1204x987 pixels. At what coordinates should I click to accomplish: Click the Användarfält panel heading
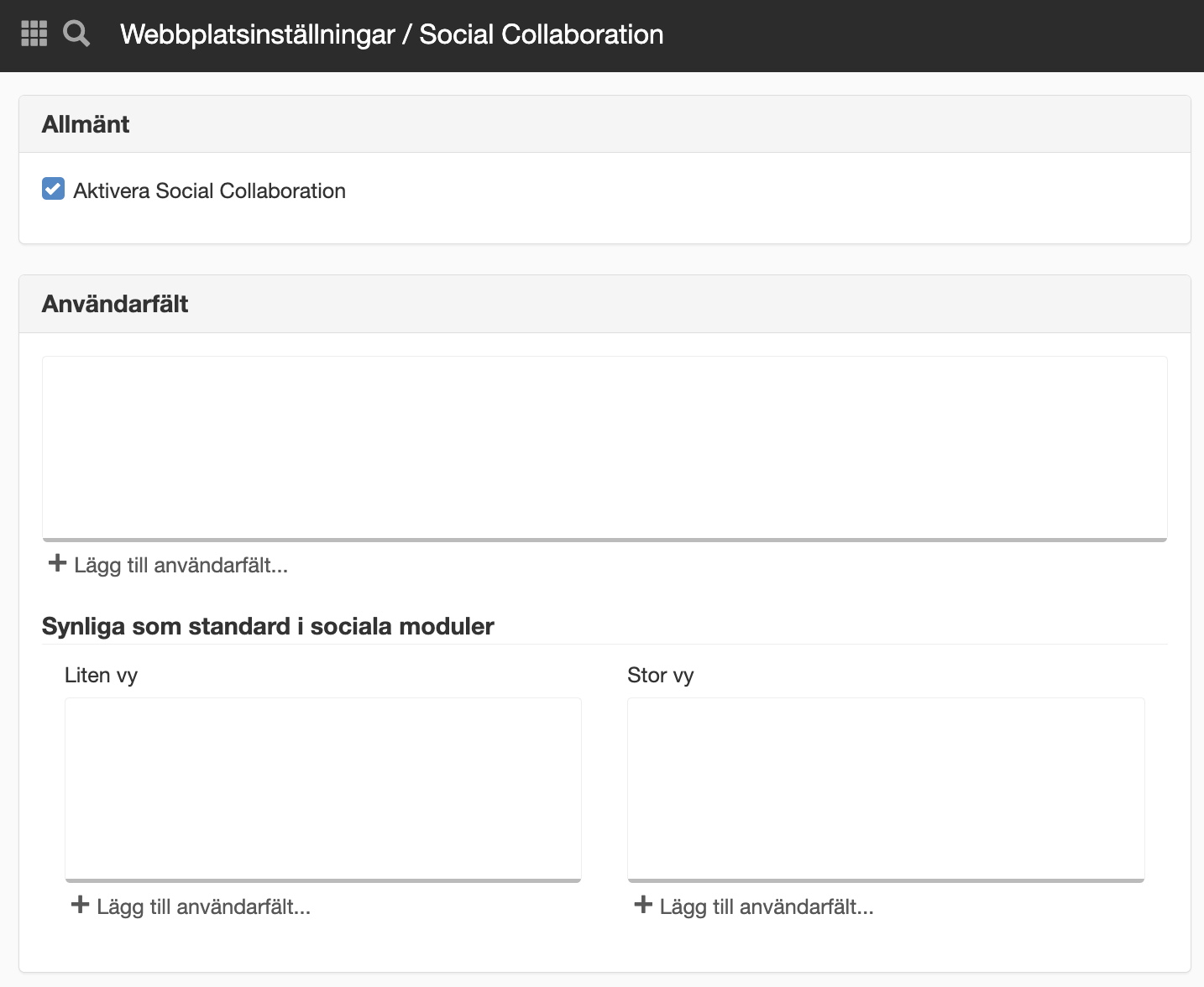tap(115, 304)
